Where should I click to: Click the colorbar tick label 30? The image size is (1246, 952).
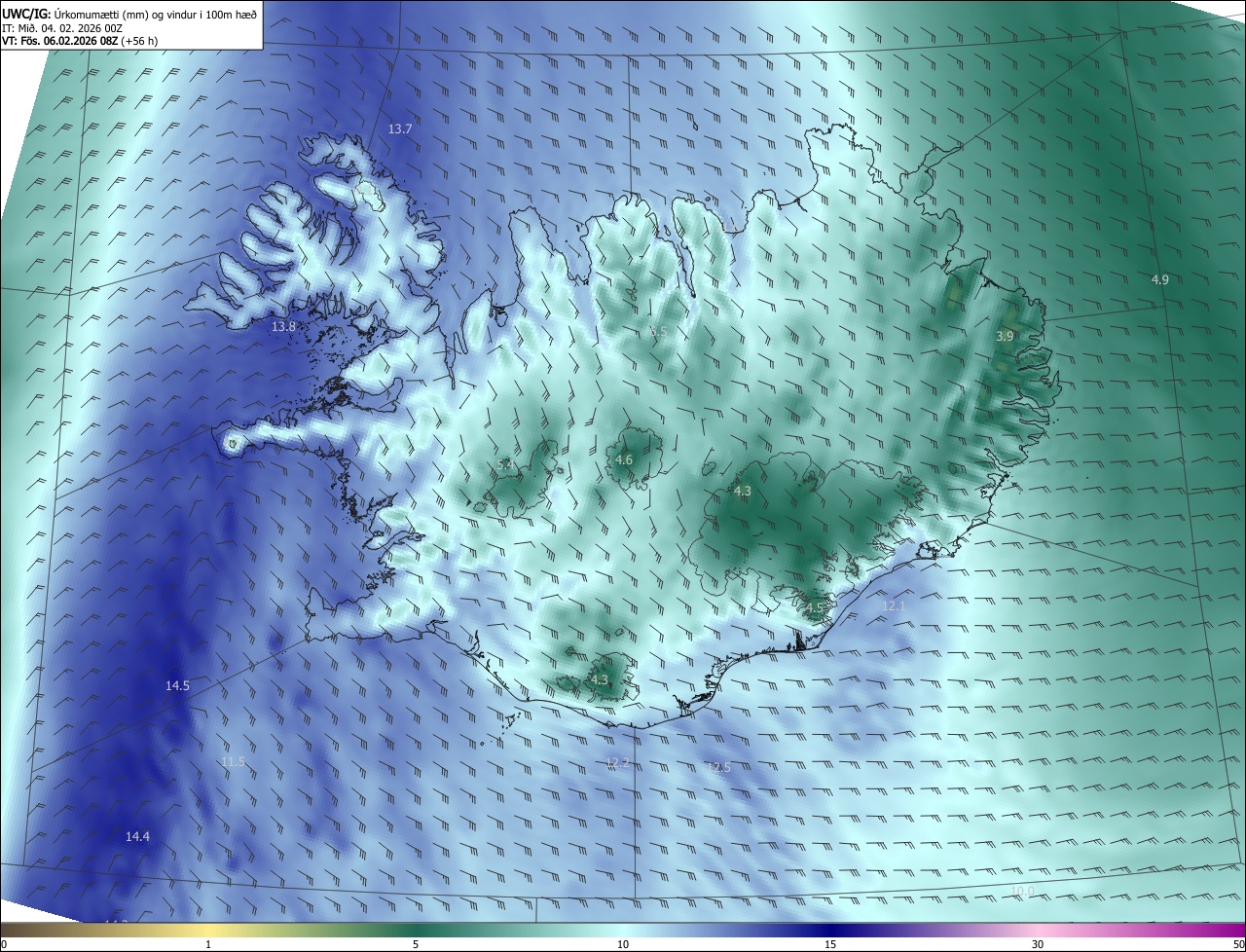pos(1038,944)
